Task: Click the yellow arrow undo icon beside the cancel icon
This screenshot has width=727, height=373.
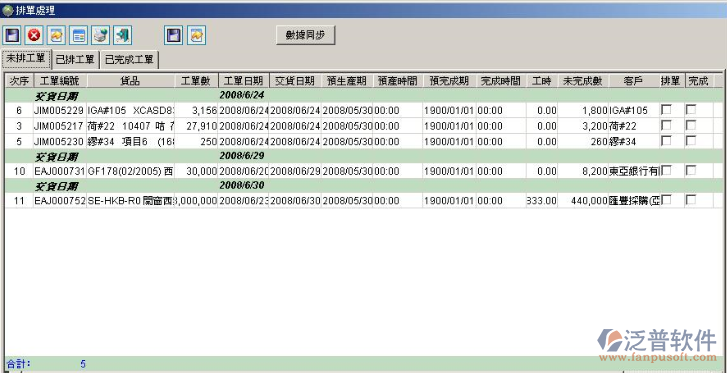Action: (x=57, y=35)
